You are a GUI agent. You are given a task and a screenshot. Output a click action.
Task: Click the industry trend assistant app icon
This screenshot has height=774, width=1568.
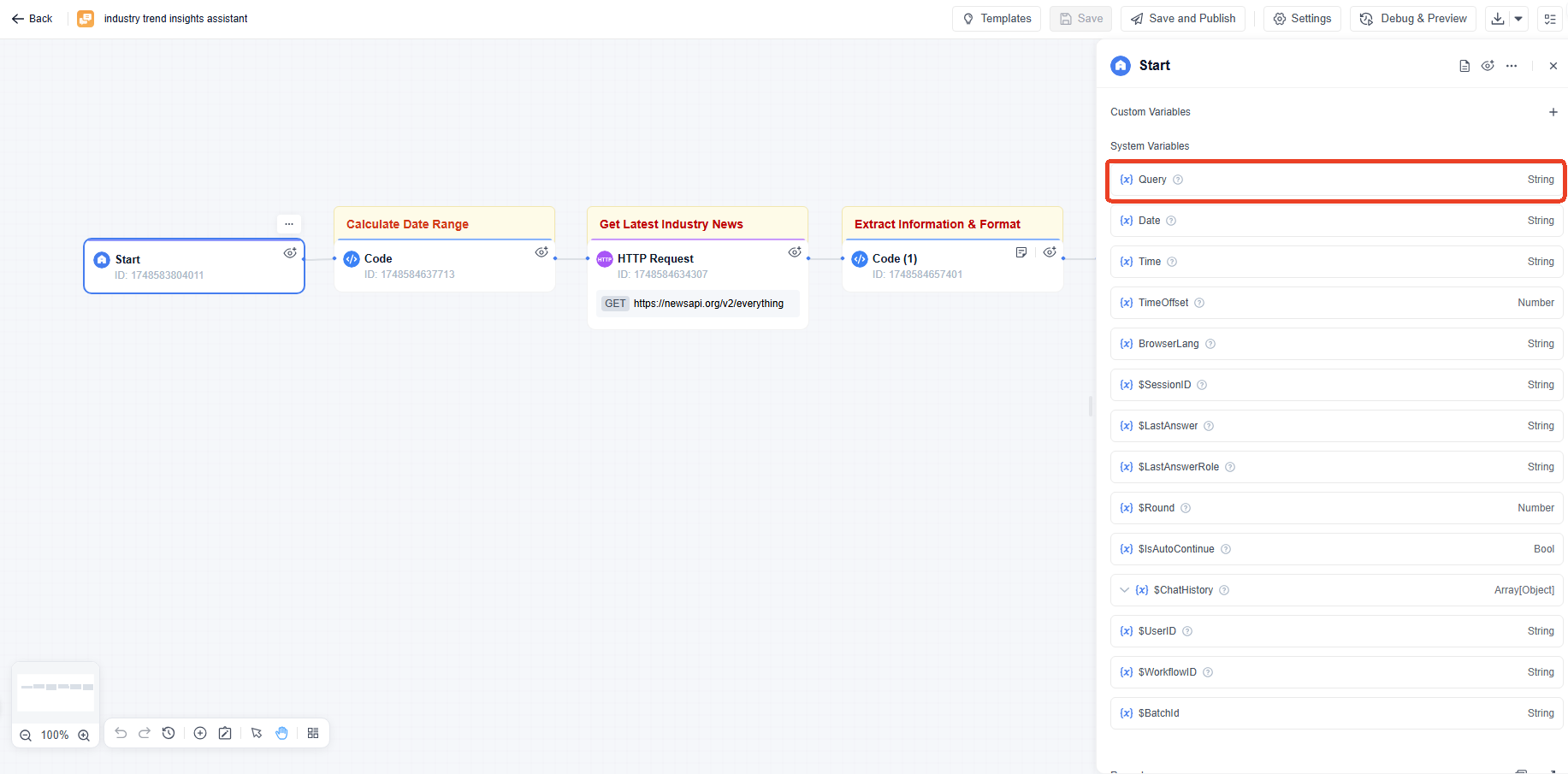pyautogui.click(x=86, y=19)
